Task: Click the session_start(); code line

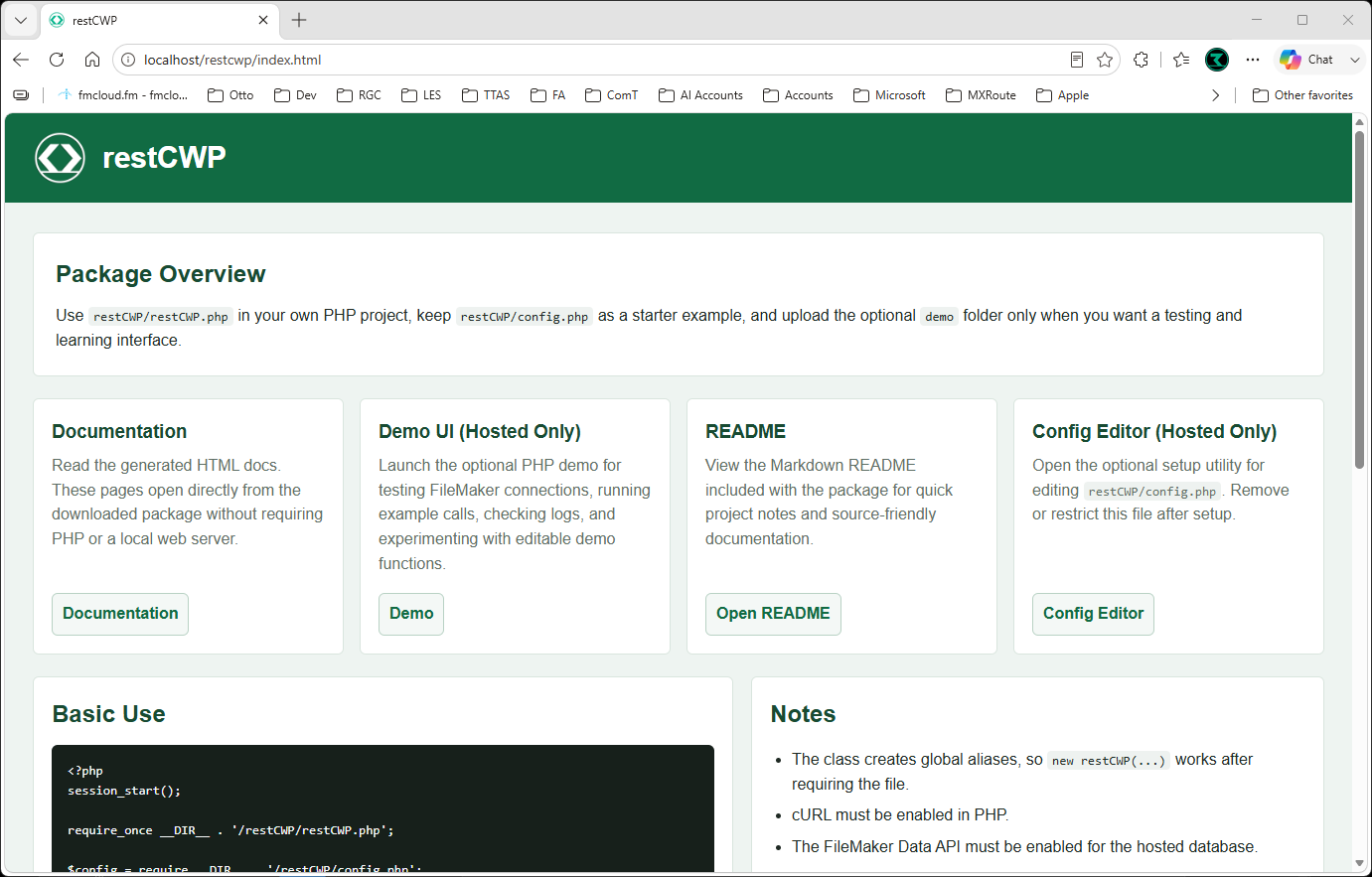Action: point(124,791)
